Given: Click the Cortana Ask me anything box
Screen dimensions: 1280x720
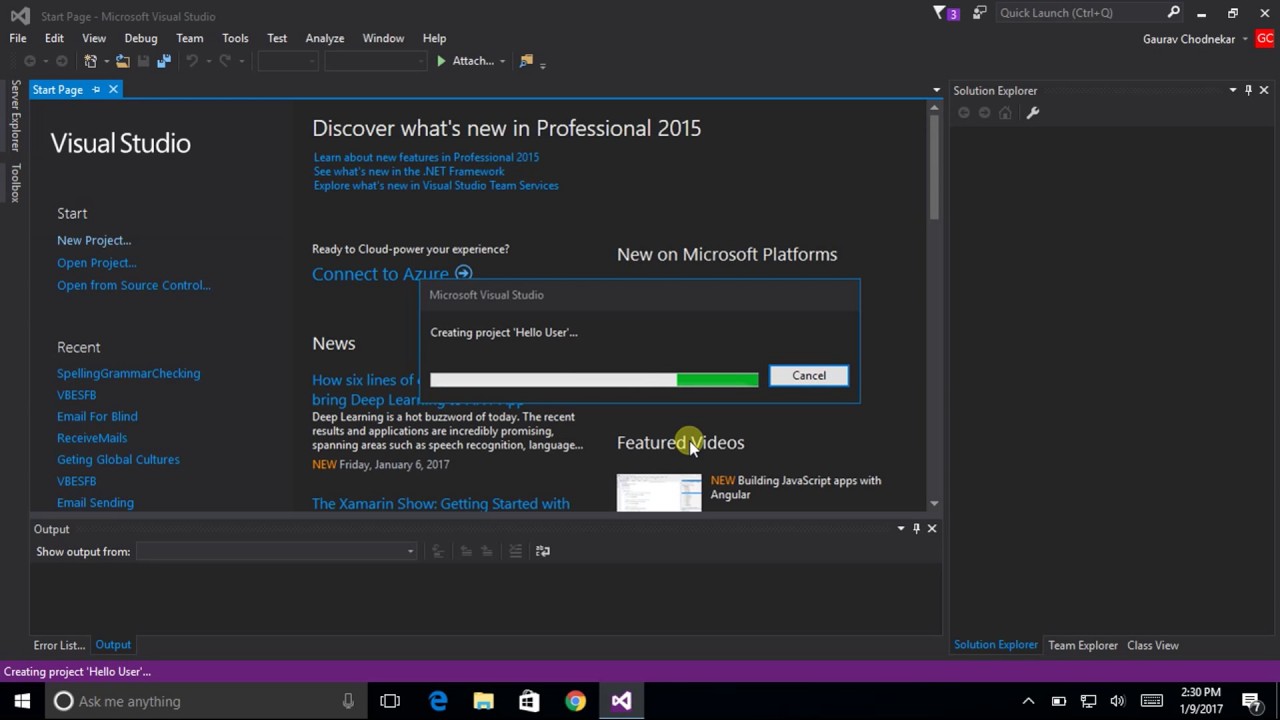Looking at the screenshot, I should click(x=207, y=701).
